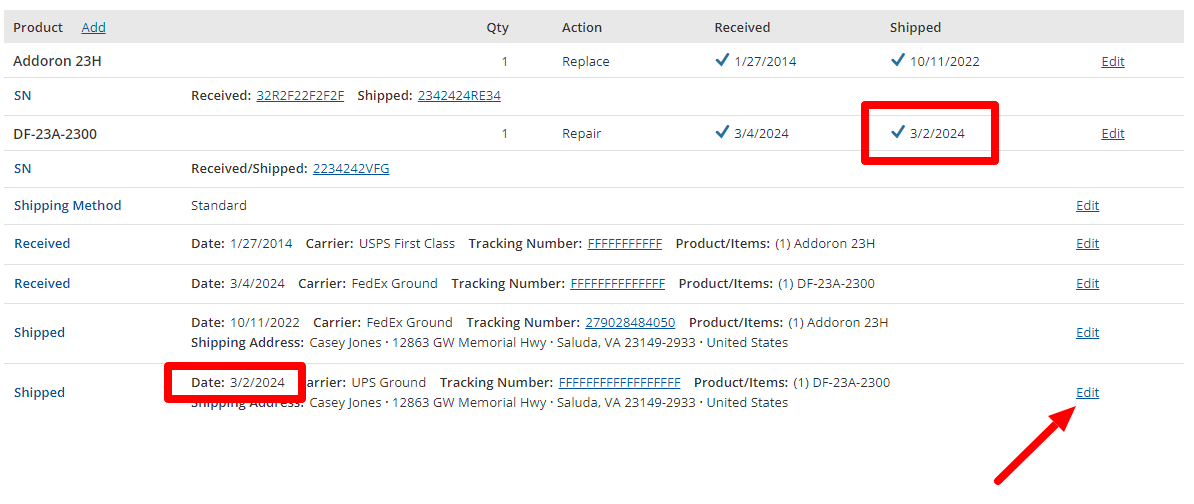This screenshot has width=1194, height=504.
Task: Click the 1/27/2014 received checkmark
Action: pyautogui.click(x=722, y=61)
